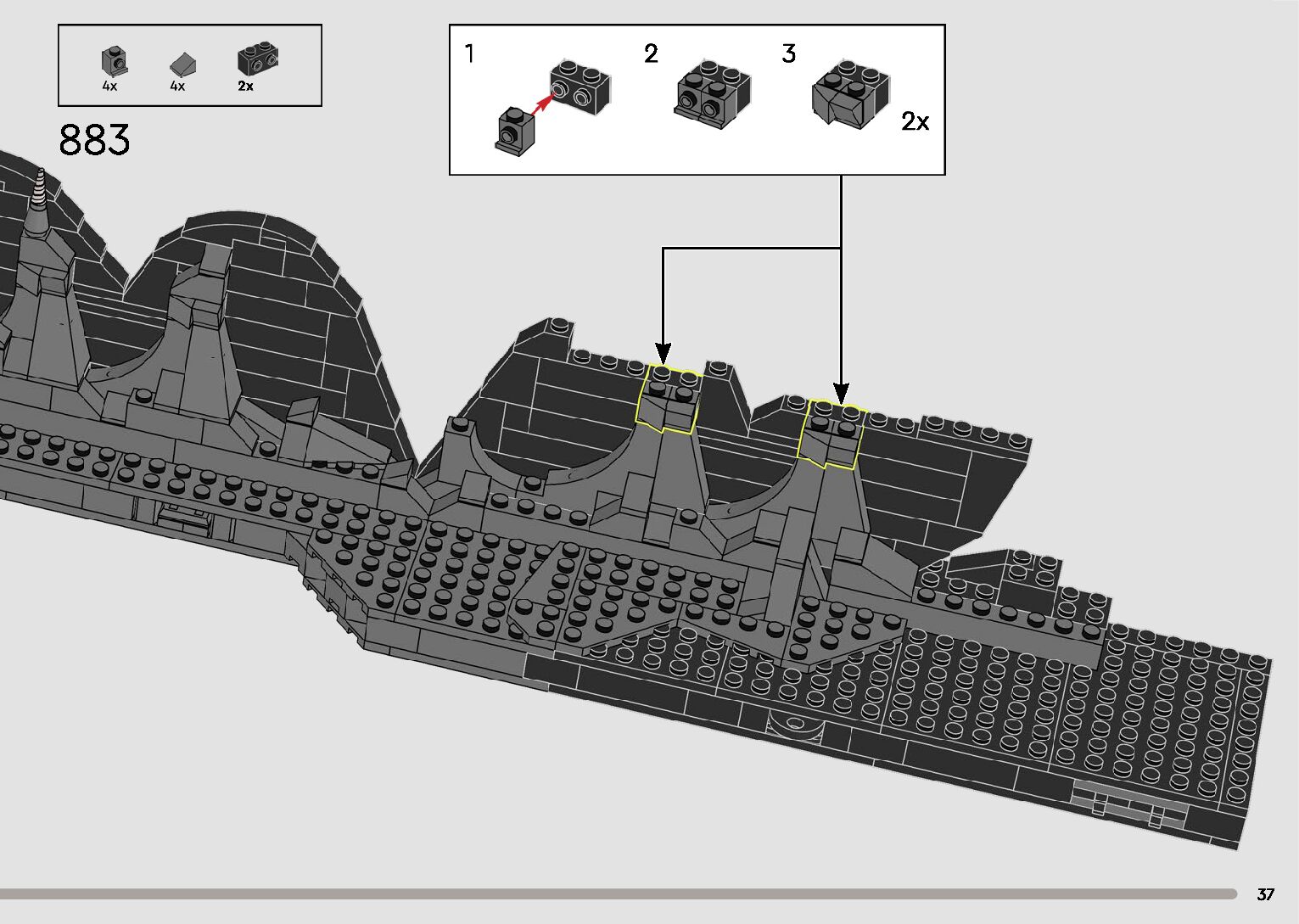Click the 2x multiplier in sub-assembly box
Image resolution: width=1299 pixels, height=924 pixels.
[915, 122]
